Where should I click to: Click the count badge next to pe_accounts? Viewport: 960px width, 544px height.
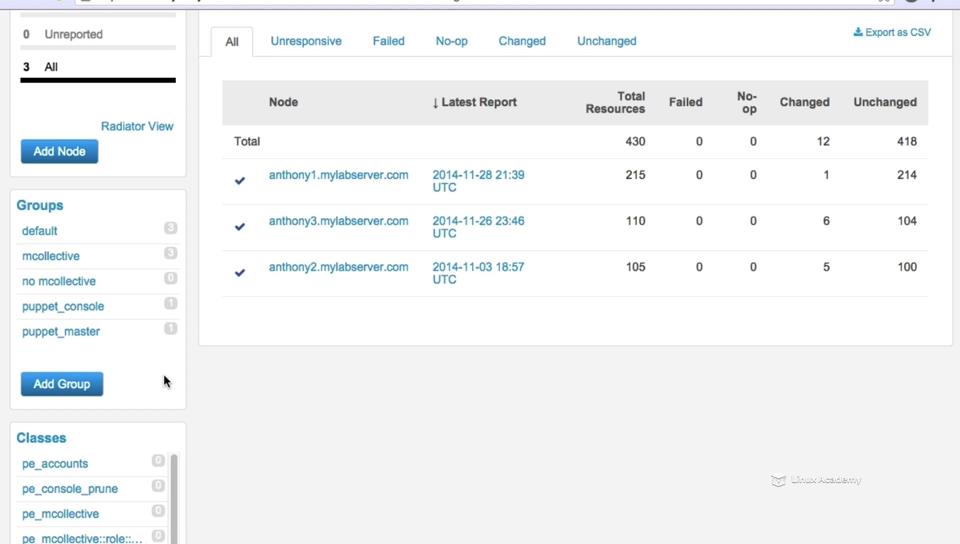point(158,460)
